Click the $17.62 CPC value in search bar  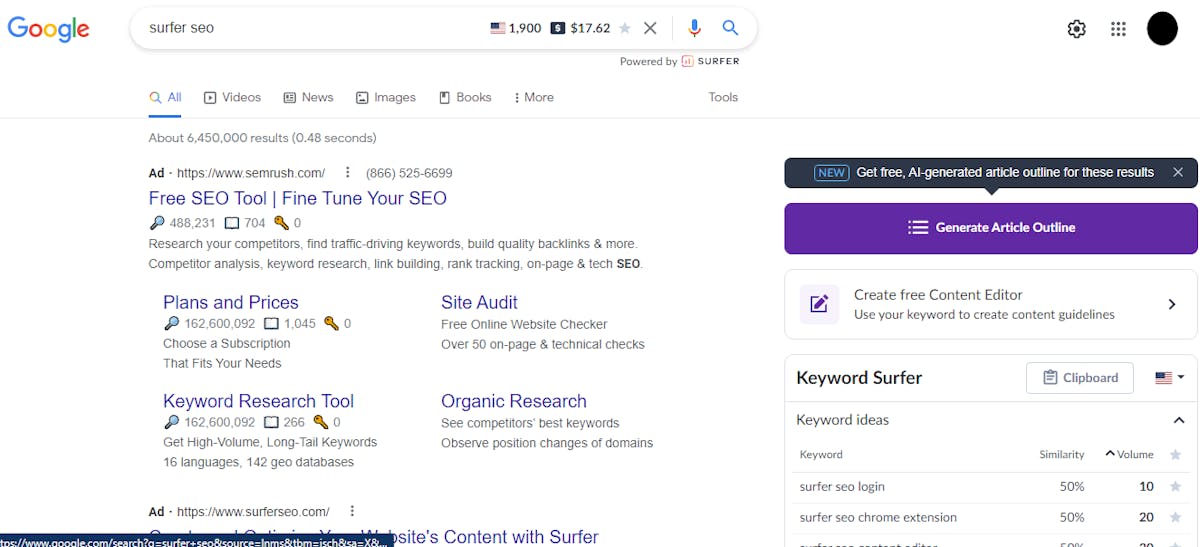click(590, 28)
